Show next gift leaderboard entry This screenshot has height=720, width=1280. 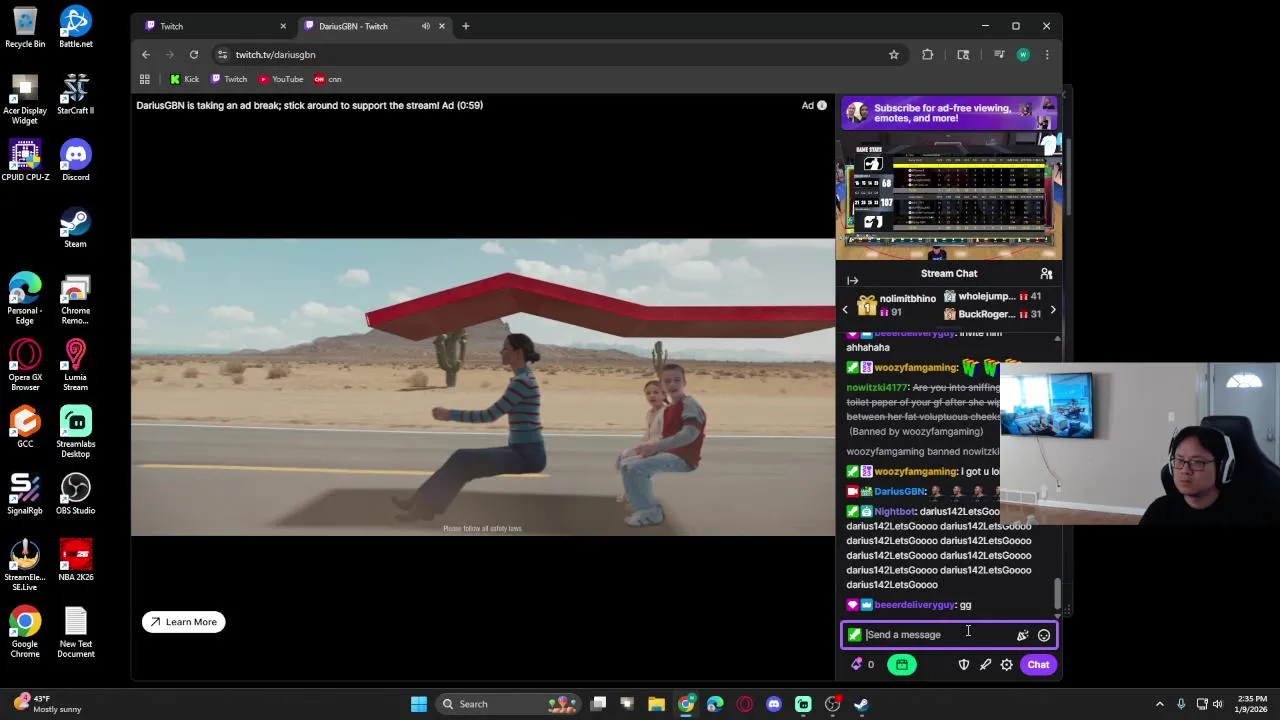[x=1052, y=310]
